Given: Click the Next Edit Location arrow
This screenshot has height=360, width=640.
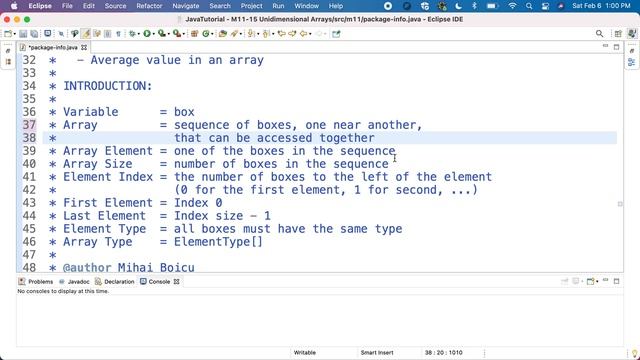Looking at the screenshot, I should coord(292,34).
